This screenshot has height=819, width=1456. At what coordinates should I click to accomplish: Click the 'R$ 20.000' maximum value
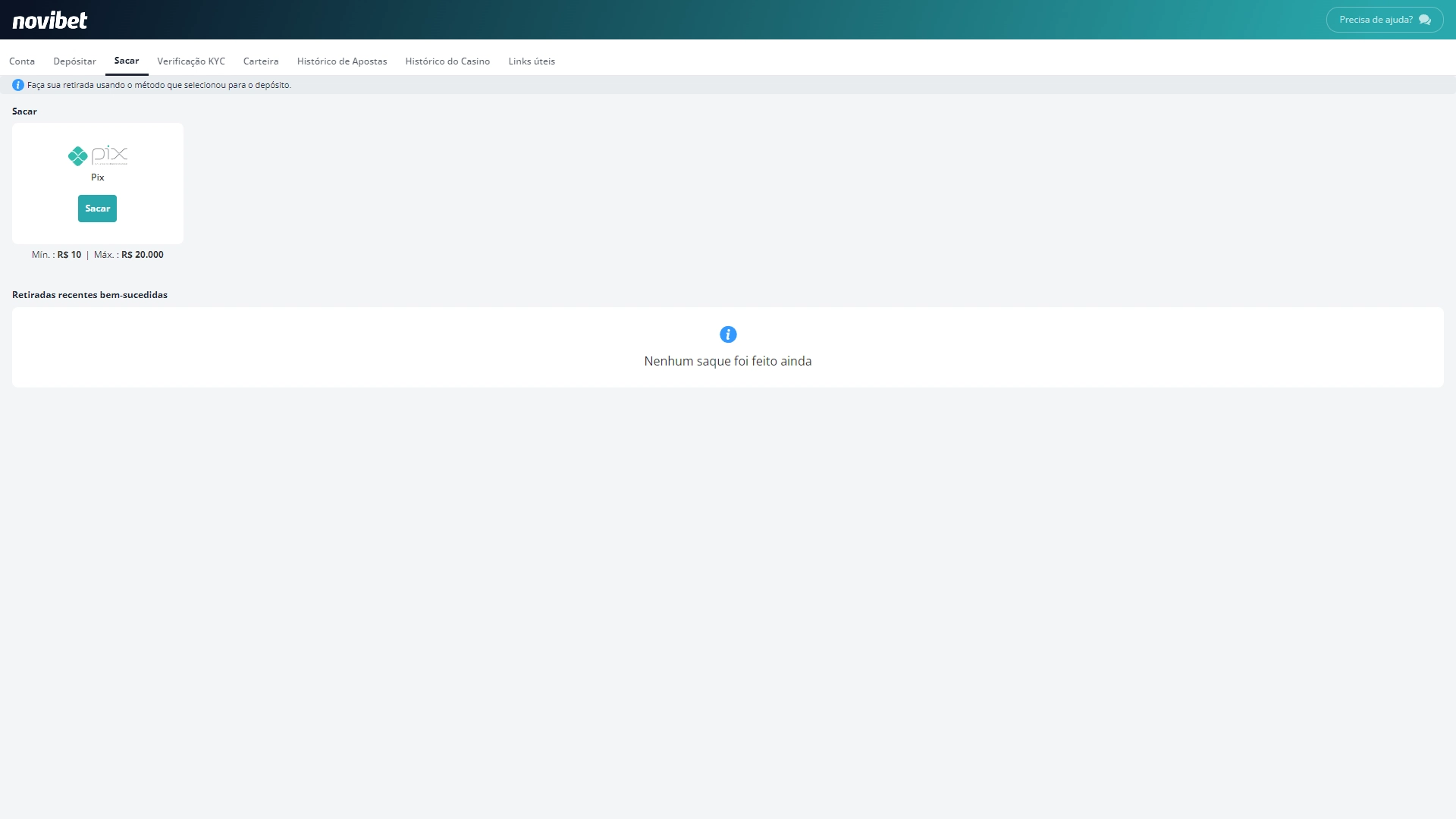143,255
